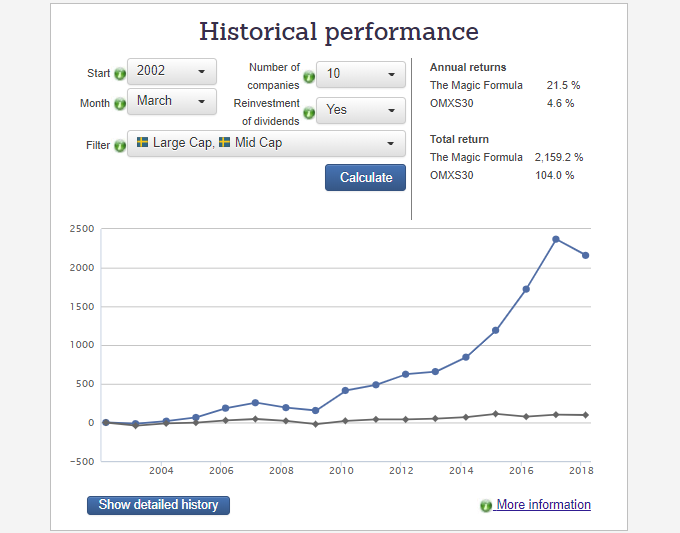Click the green icon before More information

[x=486, y=506]
